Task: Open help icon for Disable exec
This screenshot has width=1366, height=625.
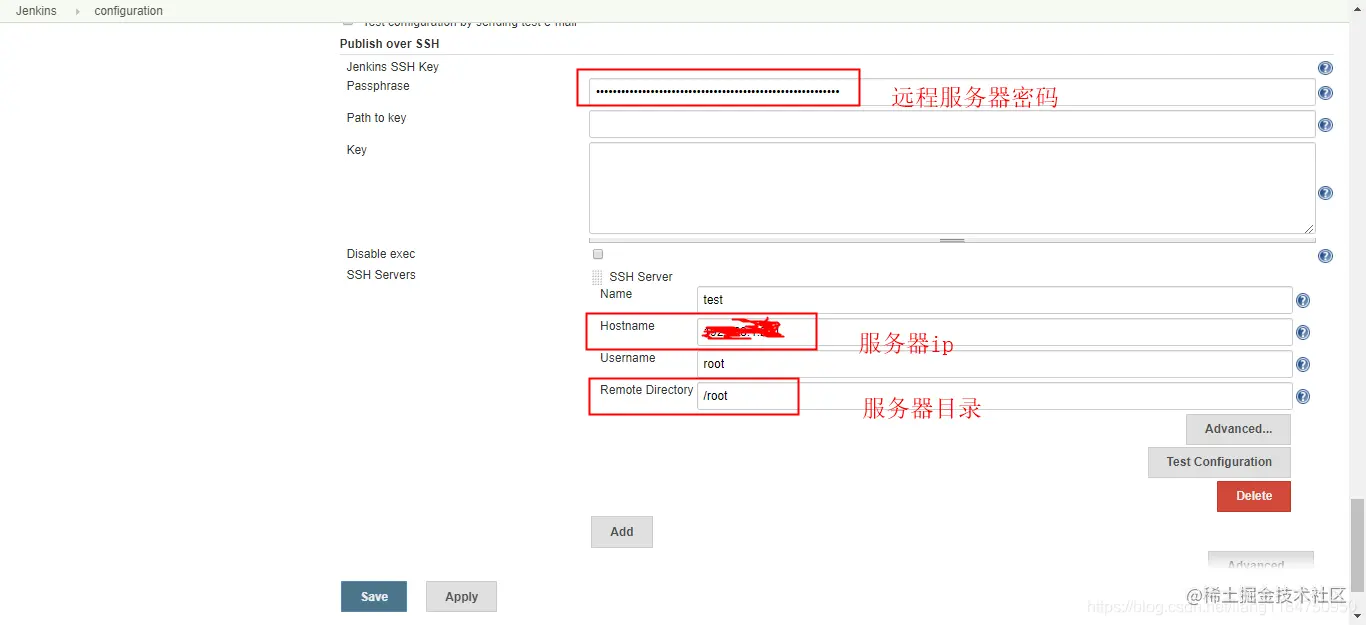Action: [x=1325, y=256]
